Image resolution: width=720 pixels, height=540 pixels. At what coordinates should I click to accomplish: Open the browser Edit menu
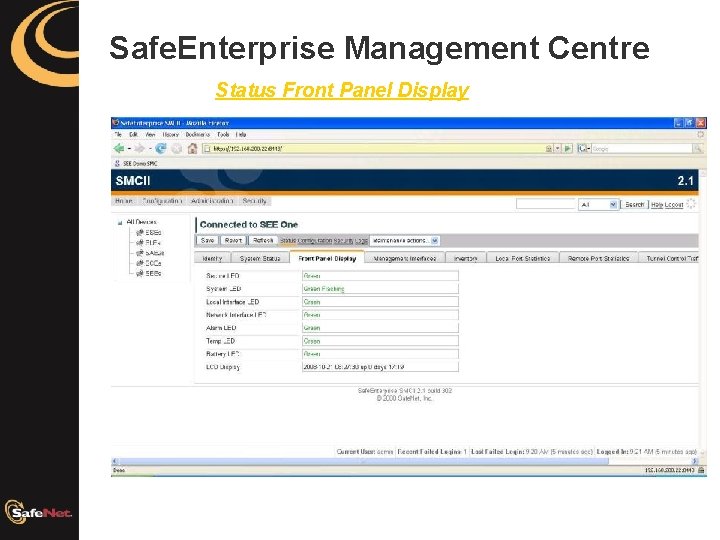click(133, 135)
